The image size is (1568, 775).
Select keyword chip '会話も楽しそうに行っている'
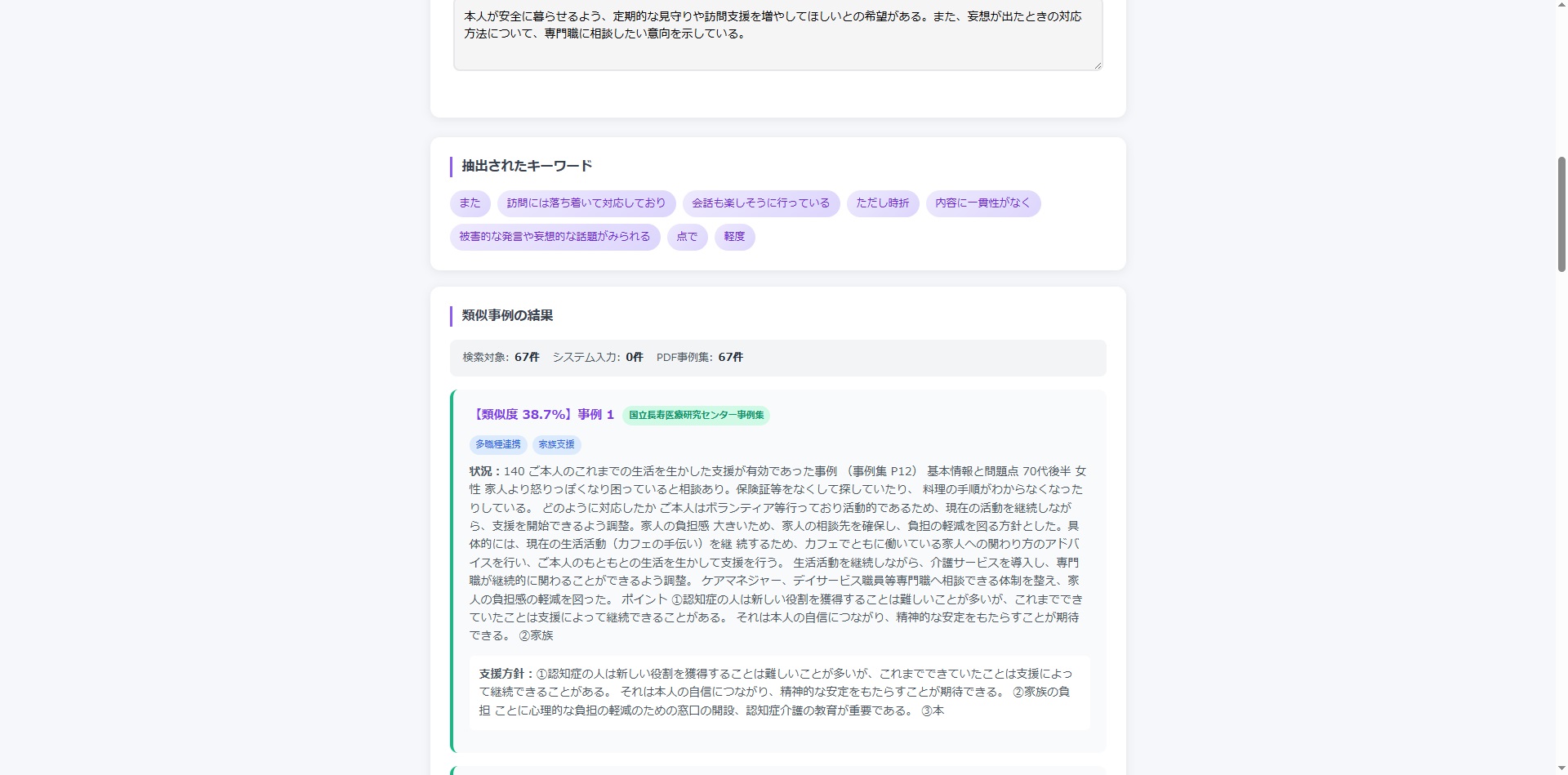point(760,203)
